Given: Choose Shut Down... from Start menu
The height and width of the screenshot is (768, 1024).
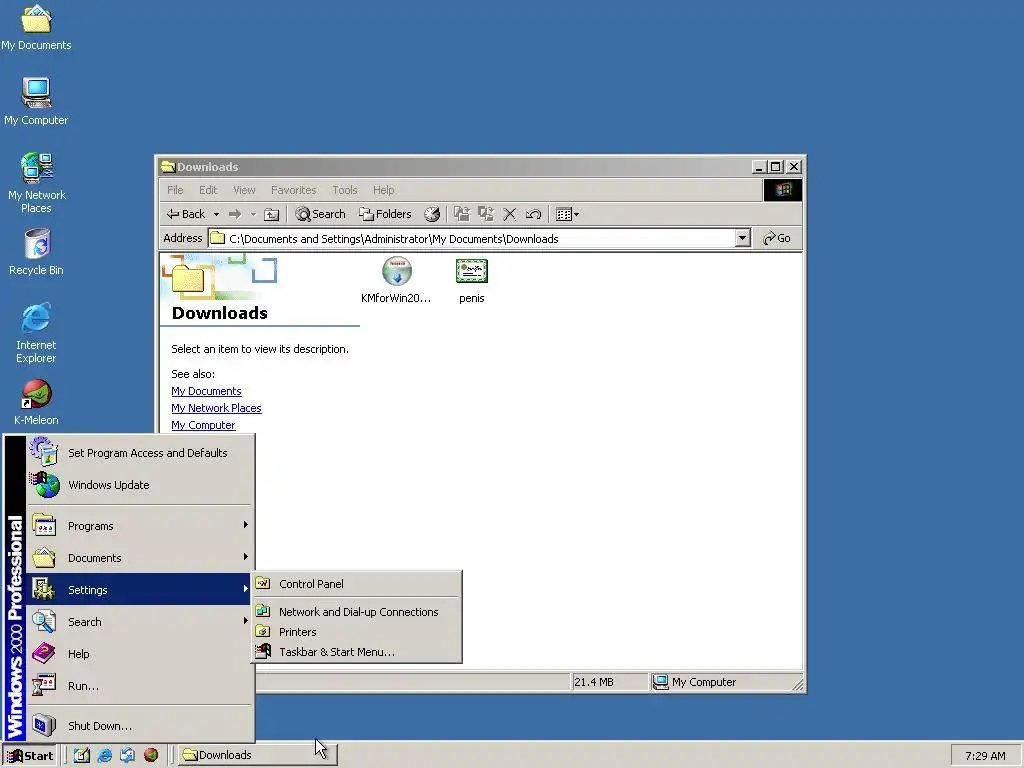Looking at the screenshot, I should (x=139, y=726).
